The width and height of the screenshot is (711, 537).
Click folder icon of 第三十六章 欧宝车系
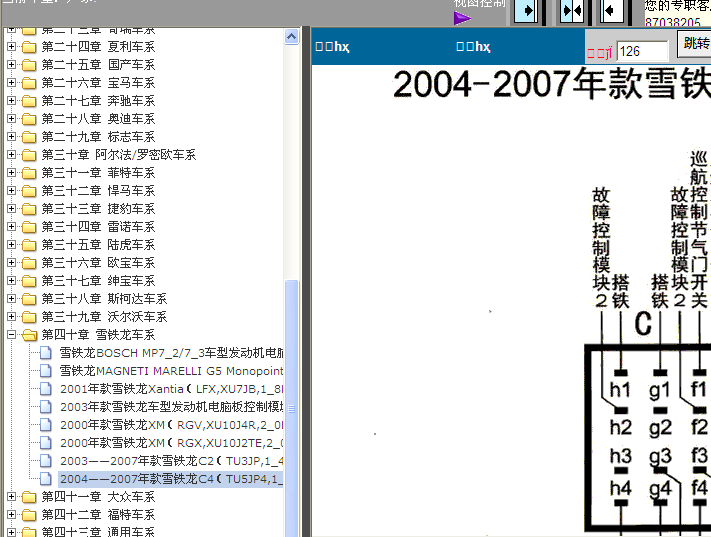[29, 263]
